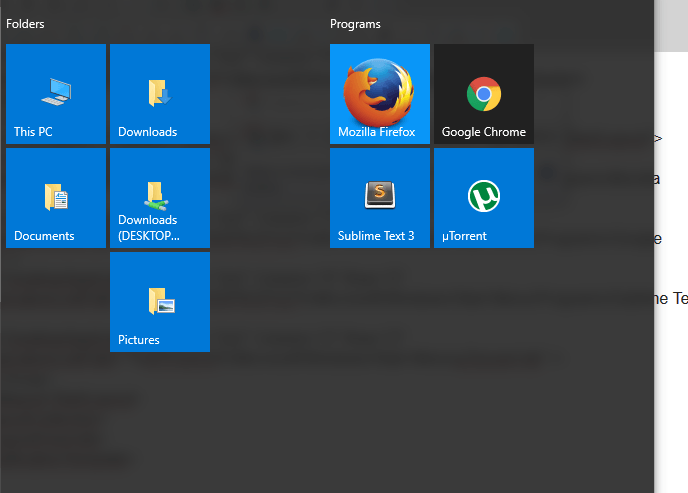The width and height of the screenshot is (688, 493).
Task: Click the 'Sublime Text 3' tile label
Action: [x=376, y=236]
